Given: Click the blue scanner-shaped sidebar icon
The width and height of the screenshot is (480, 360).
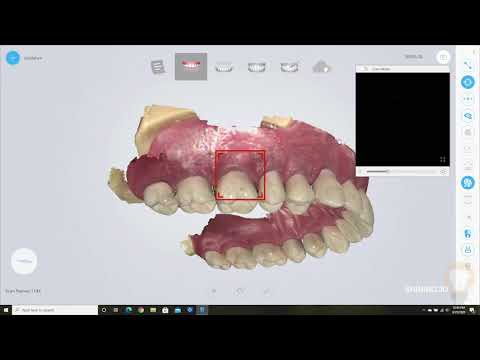Looking at the screenshot, I should (x=468, y=116).
